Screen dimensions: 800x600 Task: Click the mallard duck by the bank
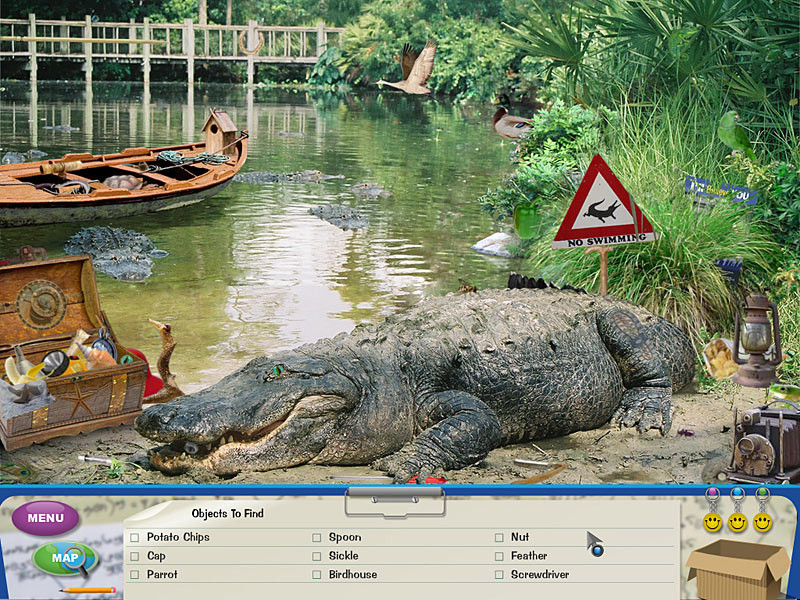[510, 122]
